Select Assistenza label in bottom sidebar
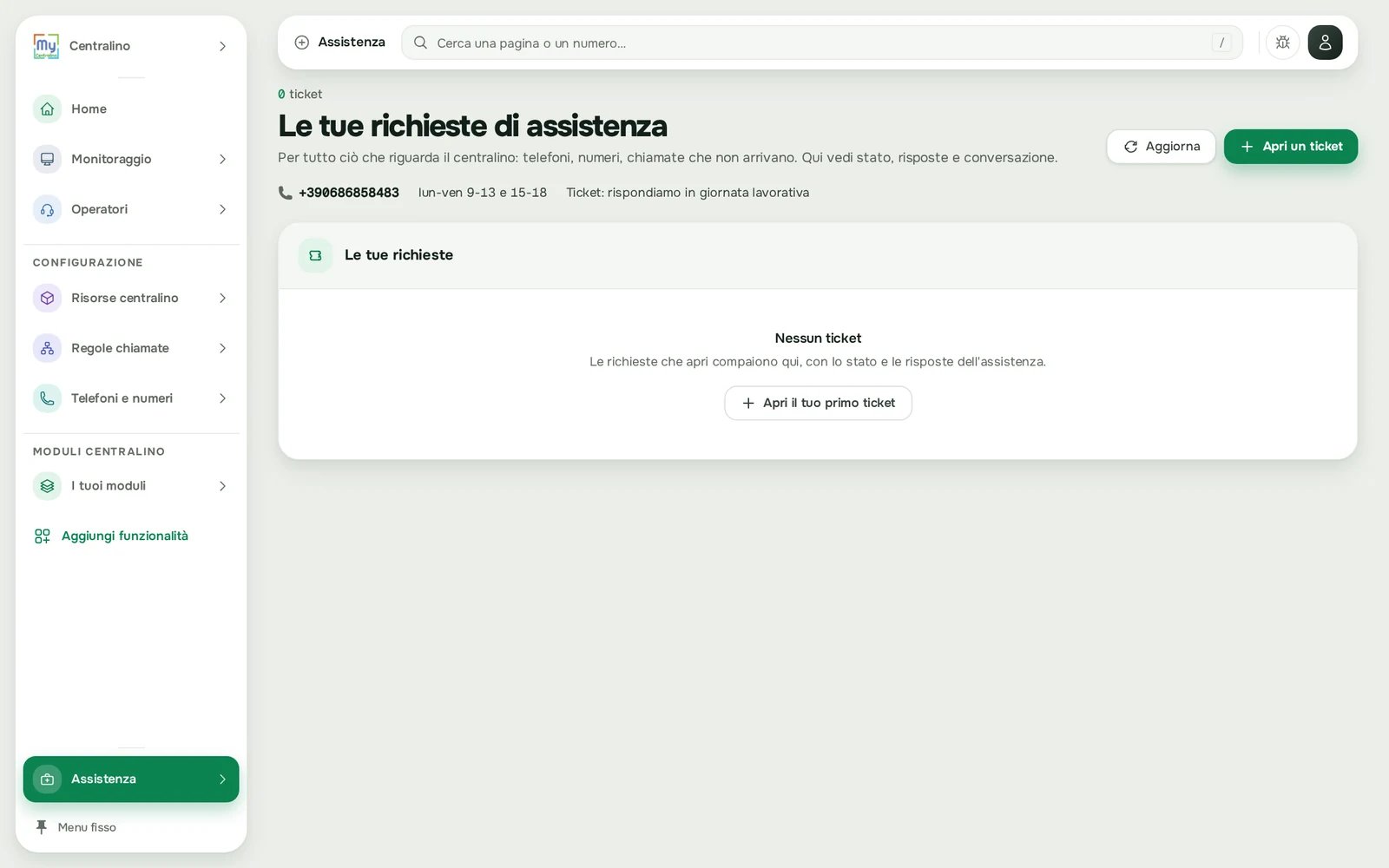 coord(103,779)
